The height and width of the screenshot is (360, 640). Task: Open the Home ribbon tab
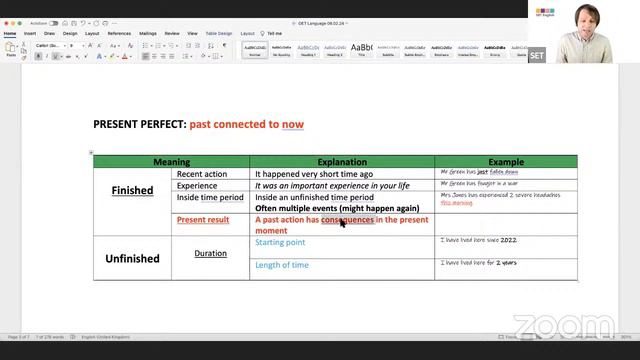coord(10,33)
